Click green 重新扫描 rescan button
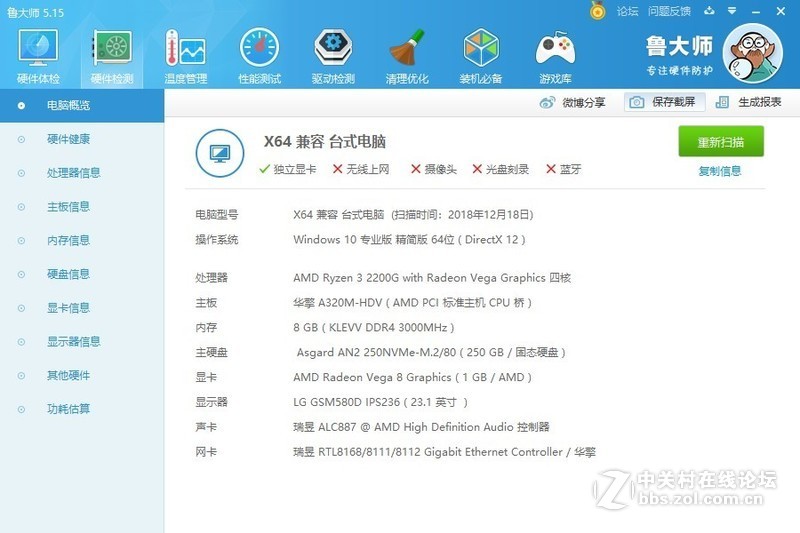 (721, 141)
